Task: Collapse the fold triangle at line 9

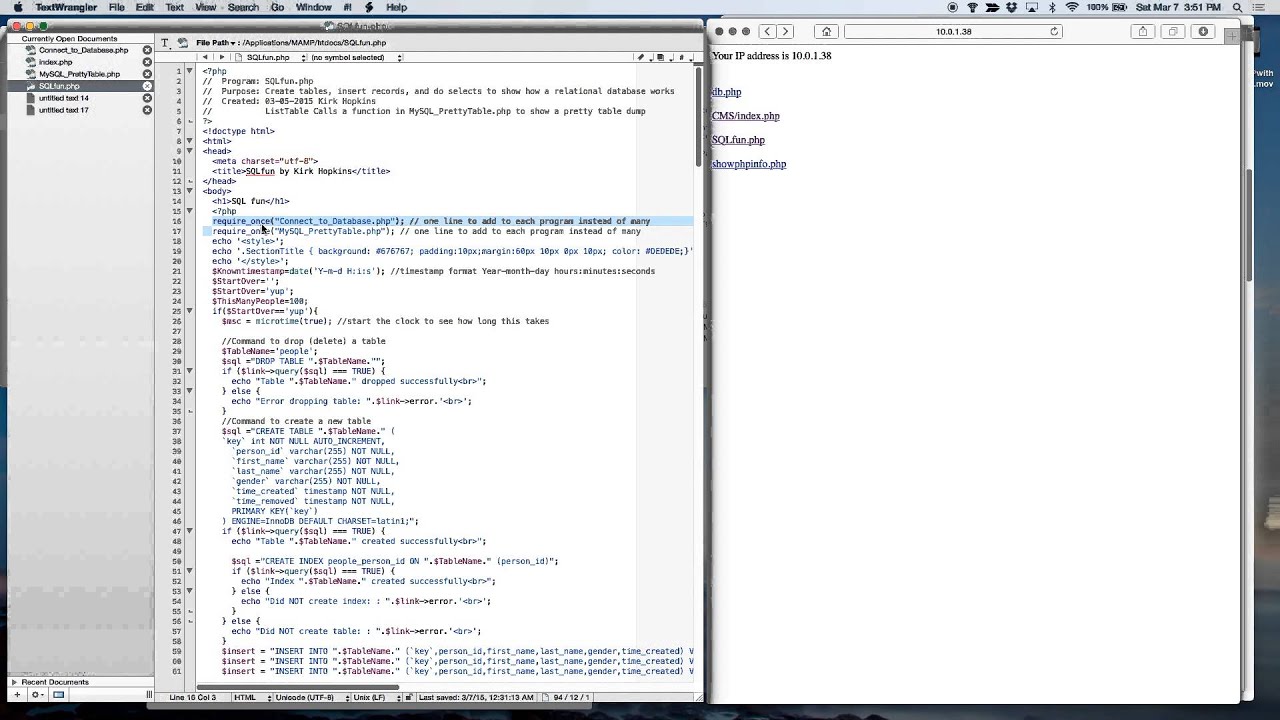Action: point(189,151)
